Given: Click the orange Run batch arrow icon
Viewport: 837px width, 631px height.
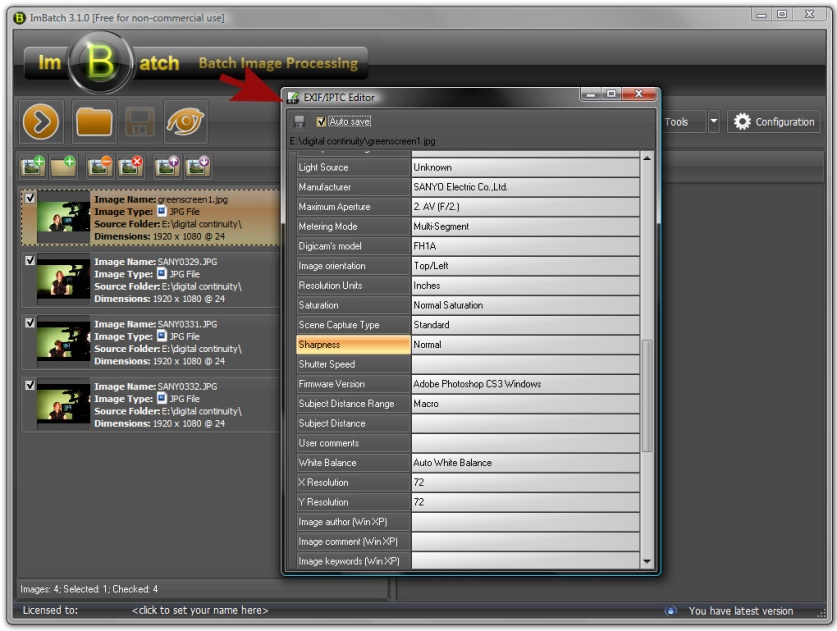Looking at the screenshot, I should [41, 123].
